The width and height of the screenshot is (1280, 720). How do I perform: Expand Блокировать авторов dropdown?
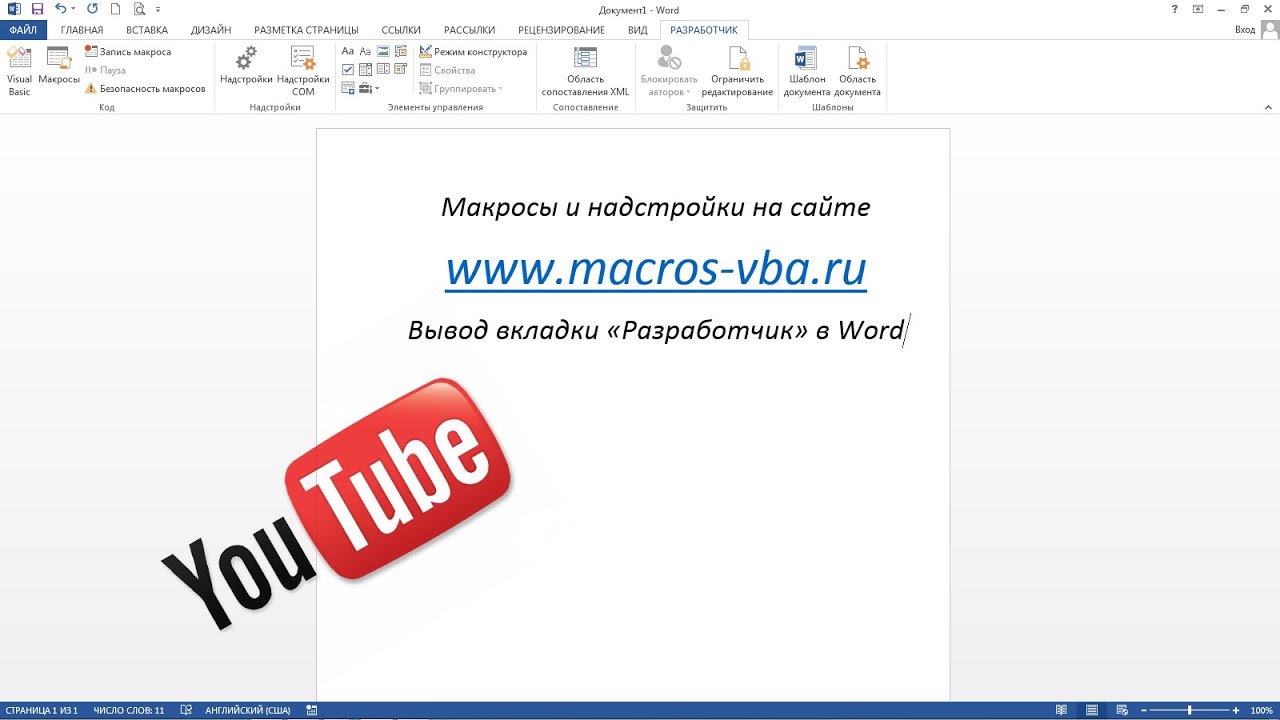[x=669, y=72]
